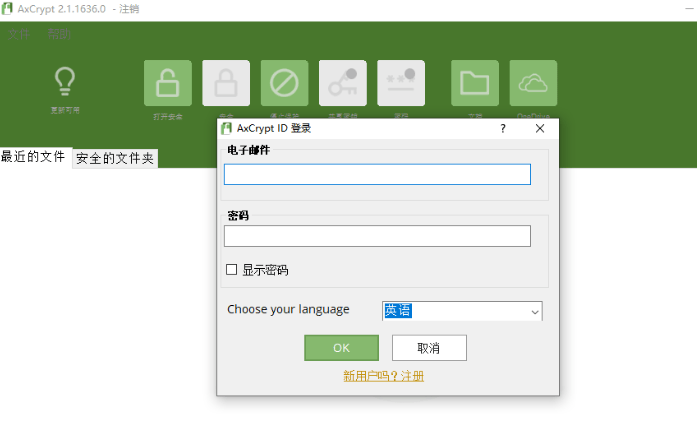Click the key sharing toolbar icon

343,83
